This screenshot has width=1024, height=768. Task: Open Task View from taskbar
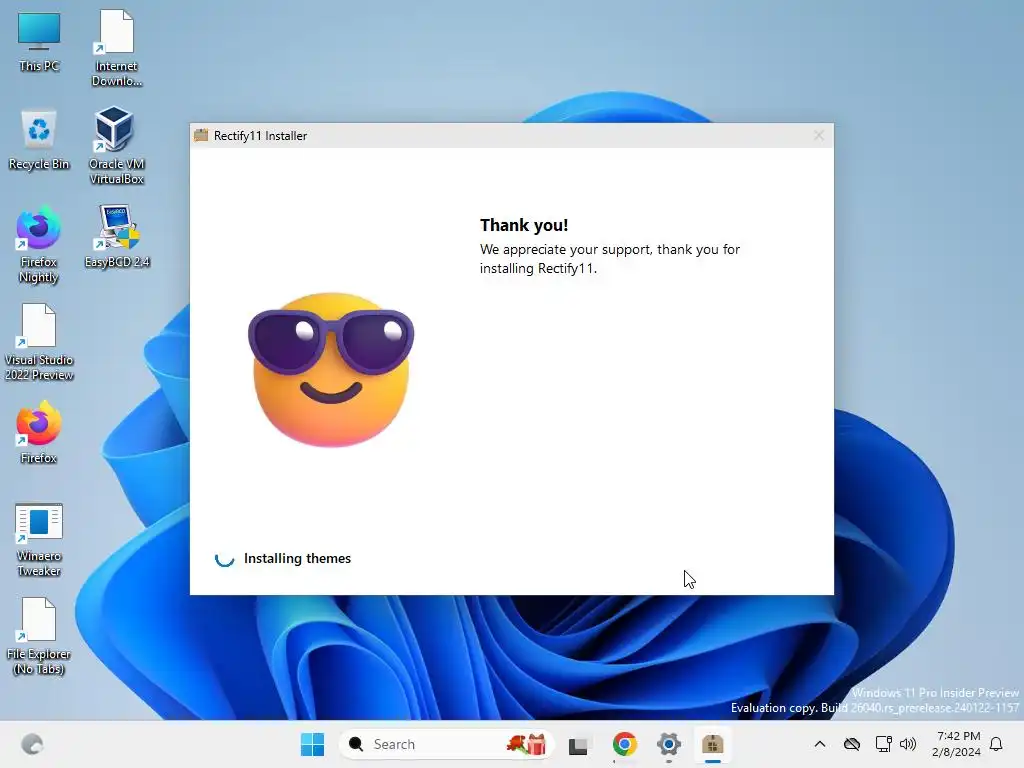tap(579, 744)
